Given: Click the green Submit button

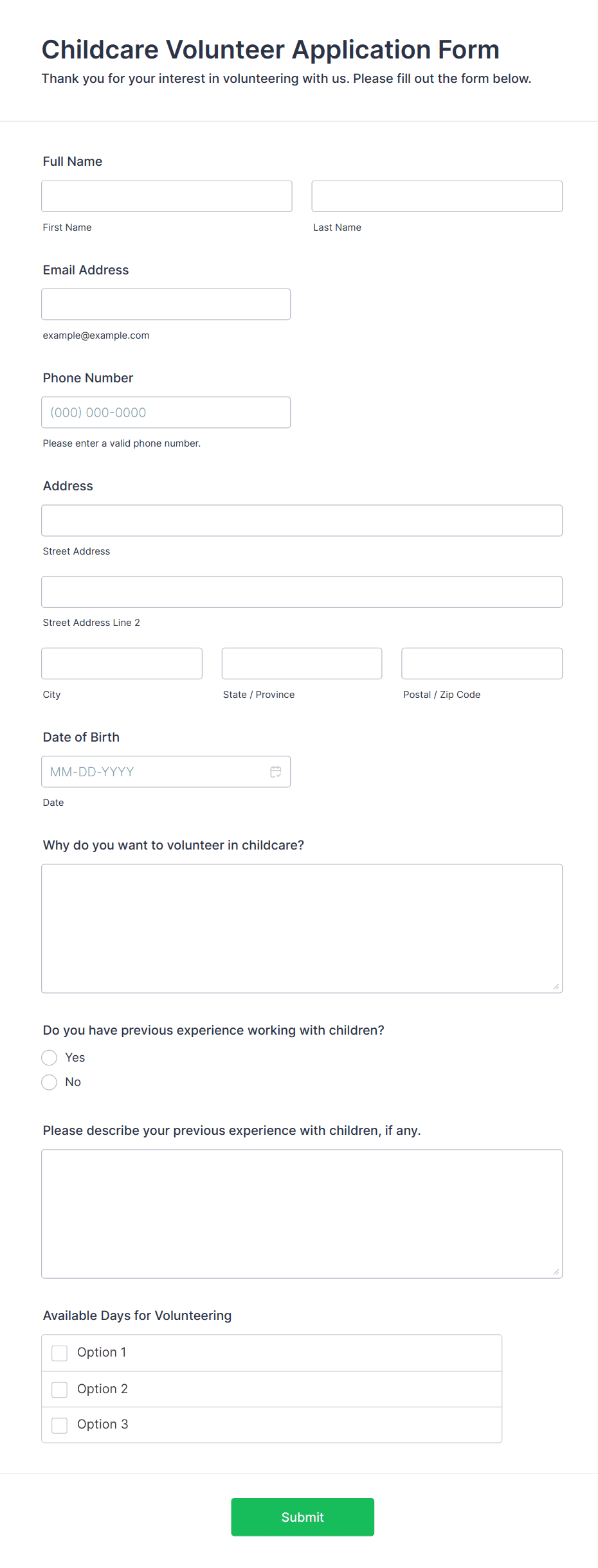Looking at the screenshot, I should coord(302,1517).
